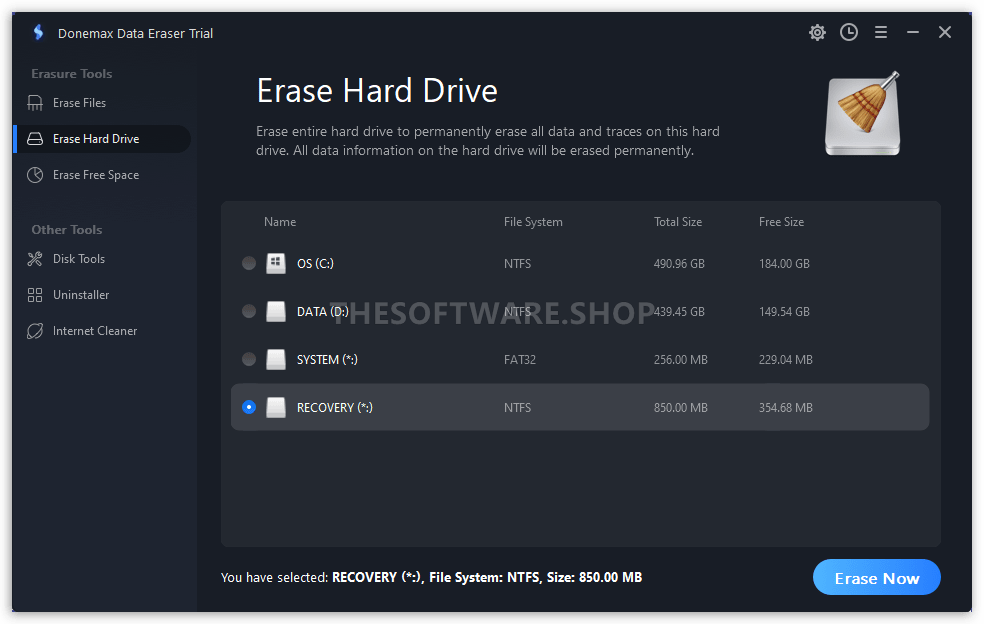Click the Erase Hard Drive disk icon
Screen dimensions: 984x624
pyautogui.click(x=35, y=139)
